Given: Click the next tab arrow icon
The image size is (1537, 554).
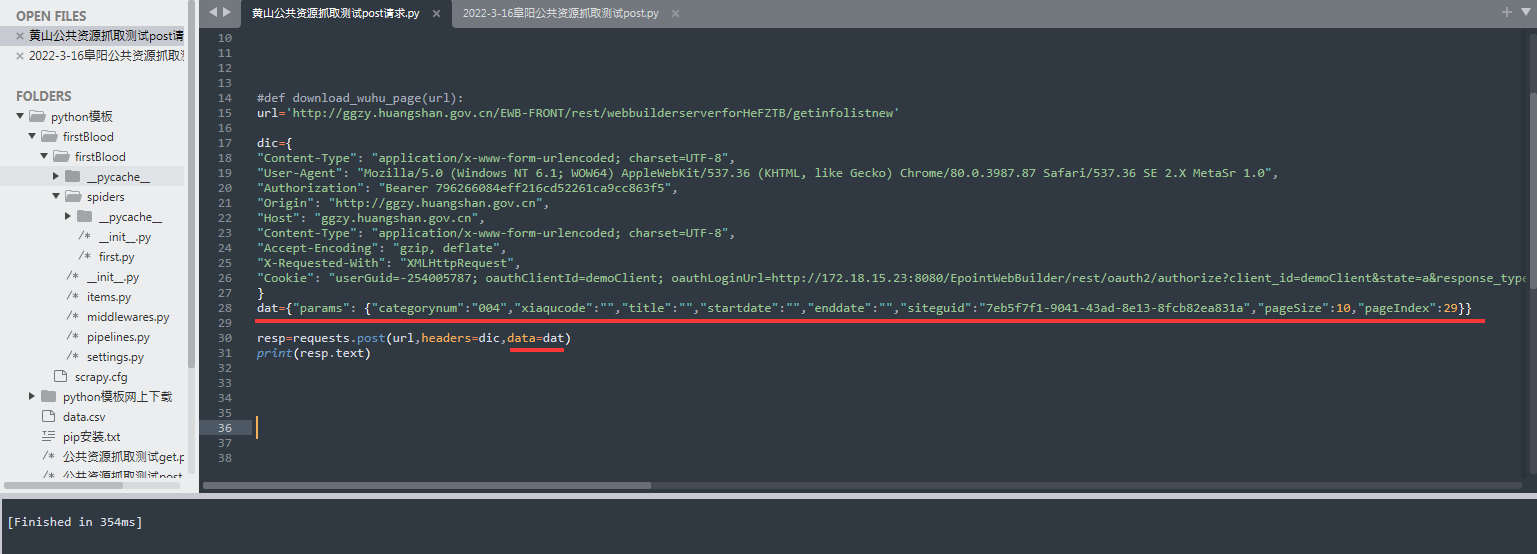Looking at the screenshot, I should tap(227, 12).
